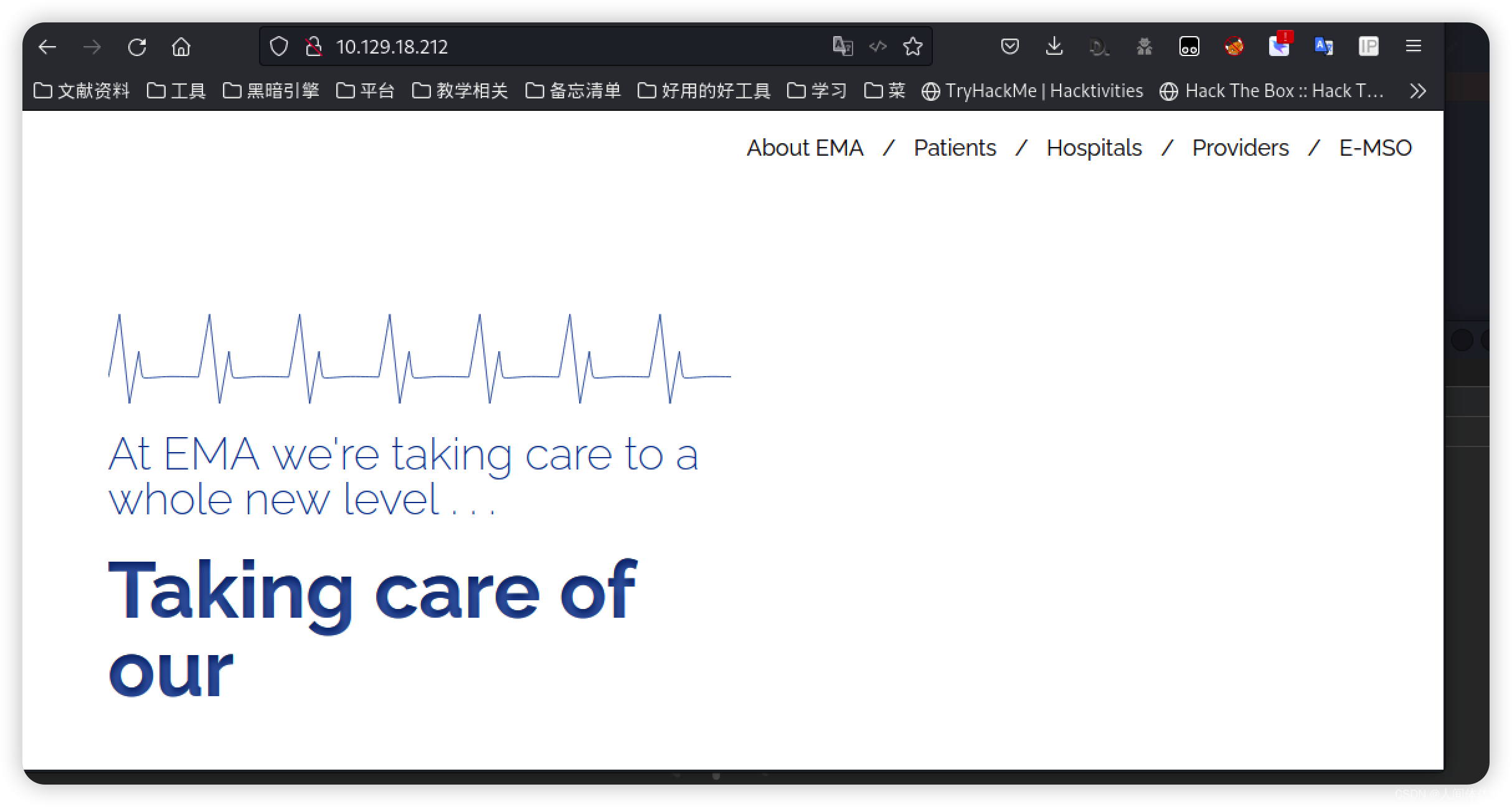Image resolution: width=1512 pixels, height=807 pixels.
Task: Open the 备忘清单 bookmarks folder
Action: pos(574,91)
